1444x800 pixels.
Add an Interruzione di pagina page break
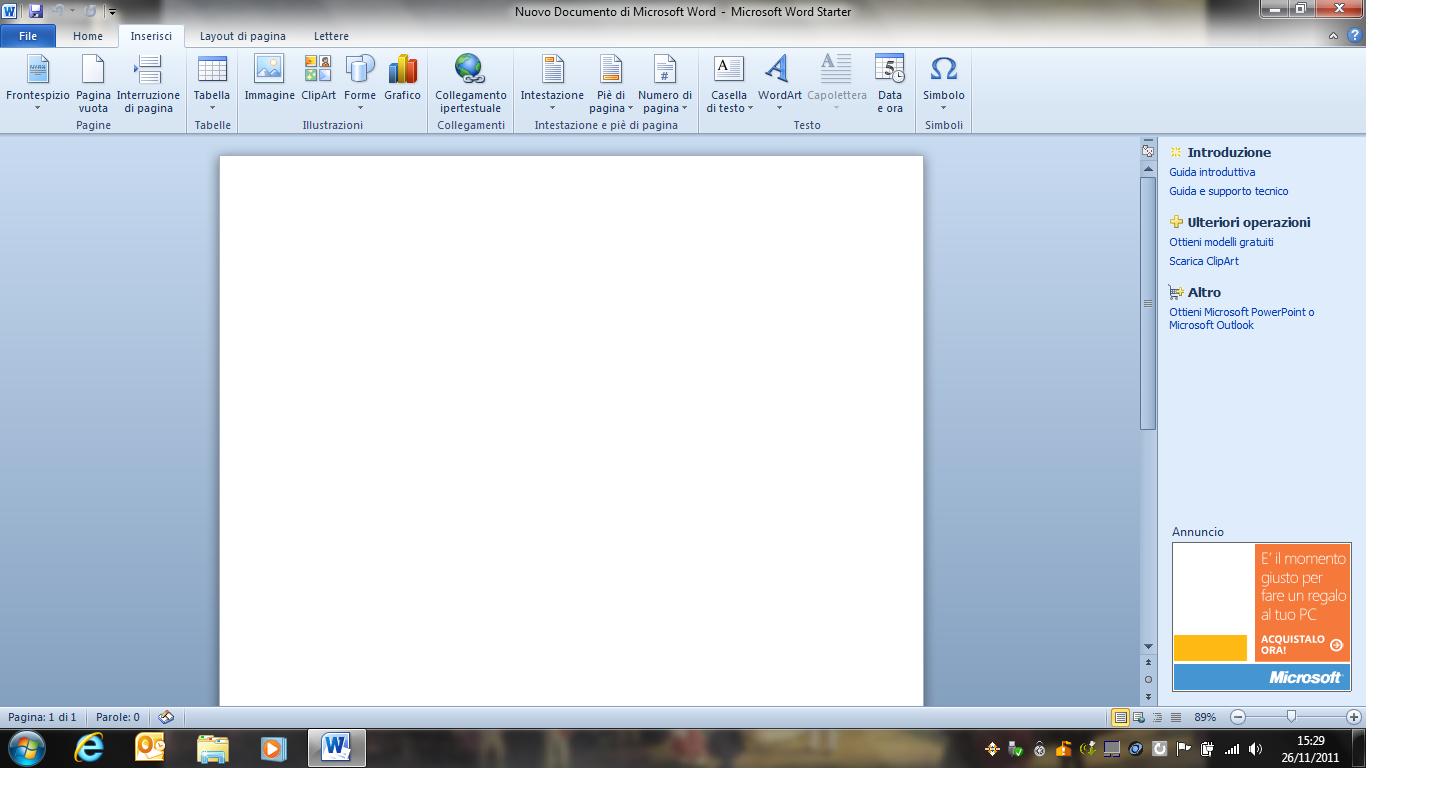coord(148,82)
